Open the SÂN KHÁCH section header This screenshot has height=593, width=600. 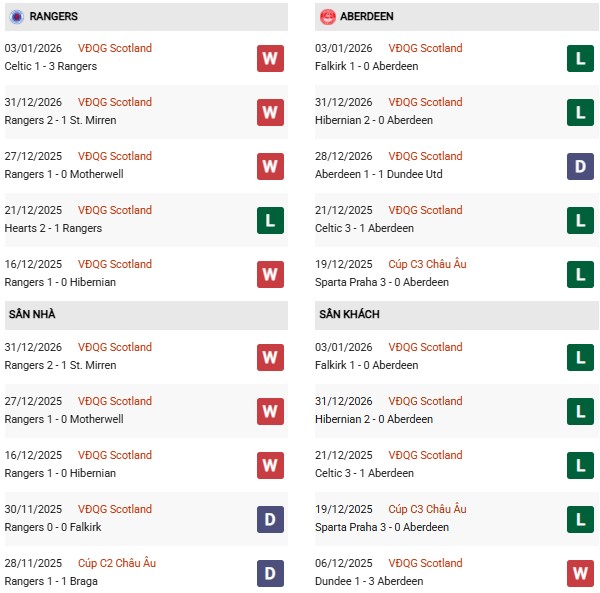[350, 314]
